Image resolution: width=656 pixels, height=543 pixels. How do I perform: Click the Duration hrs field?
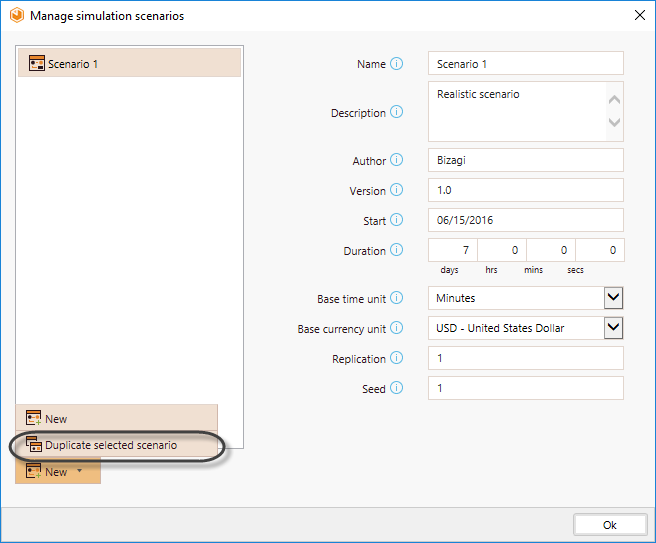(502, 250)
